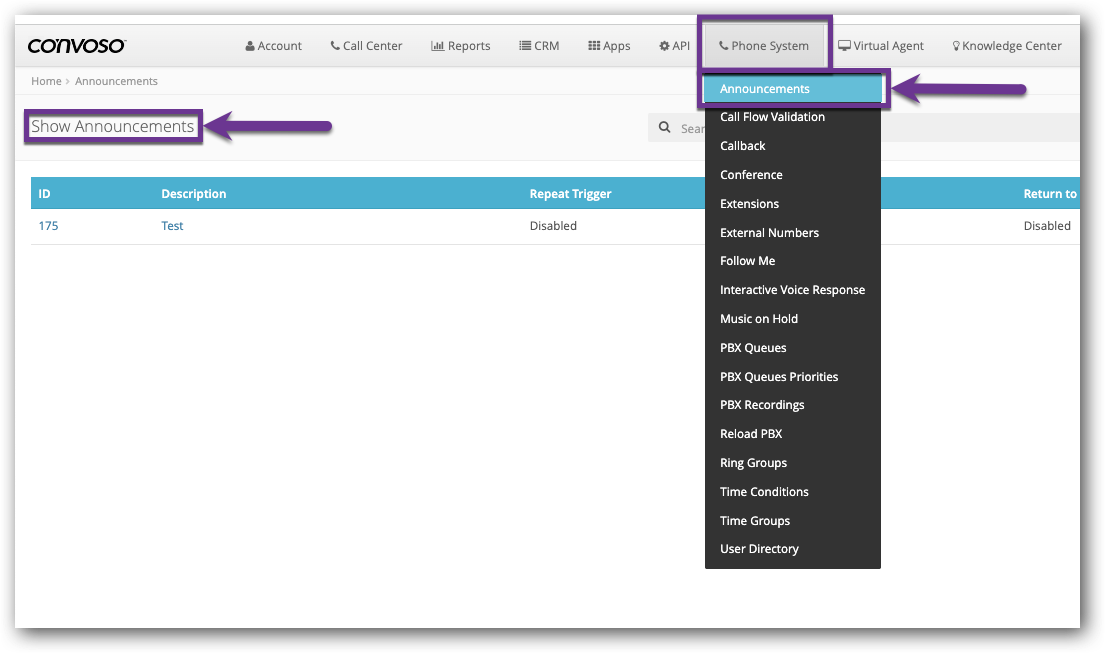Open the Virtual Agent menu
Image resolution: width=1105 pixels, height=653 pixels.
coord(880,46)
